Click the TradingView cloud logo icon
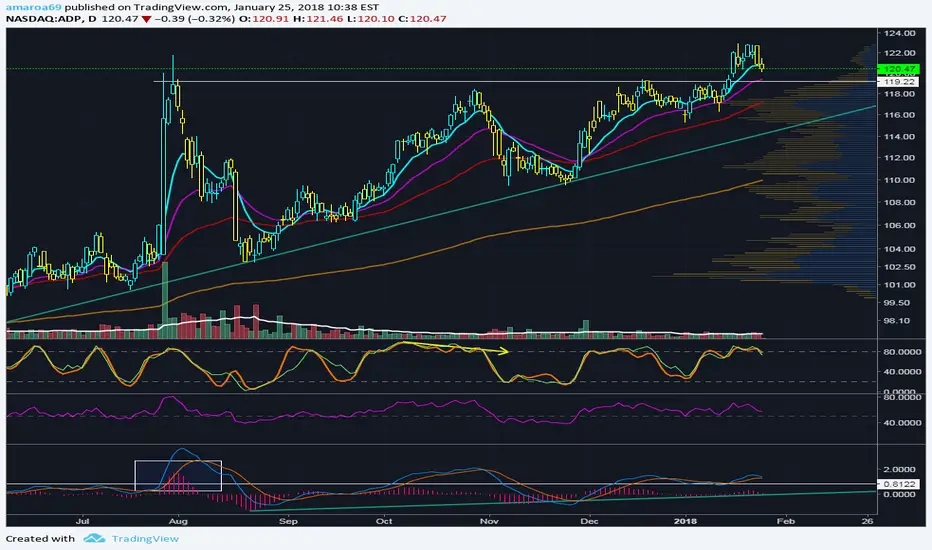932x550 pixels. tap(95, 539)
